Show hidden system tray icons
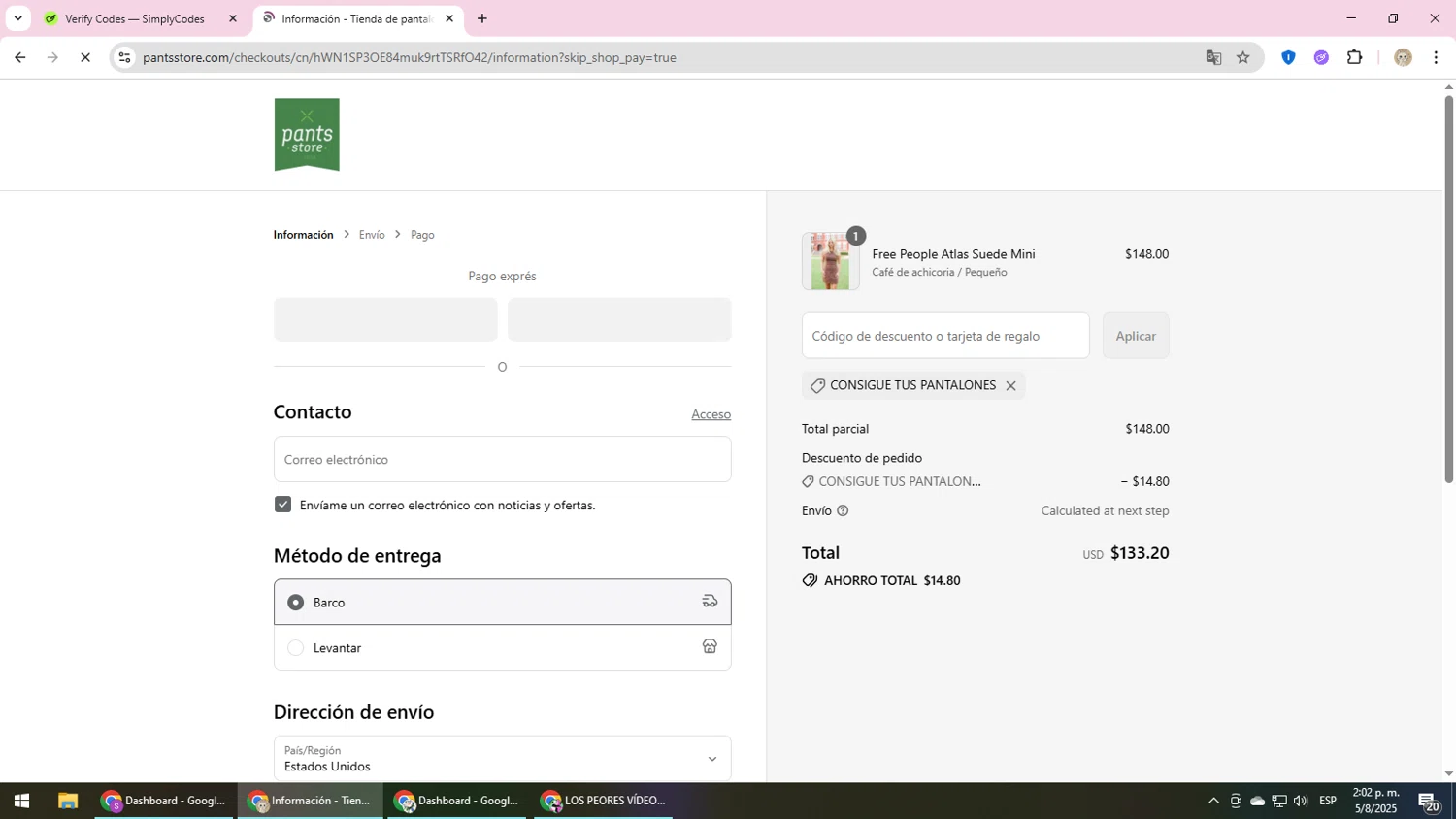 (1213, 801)
